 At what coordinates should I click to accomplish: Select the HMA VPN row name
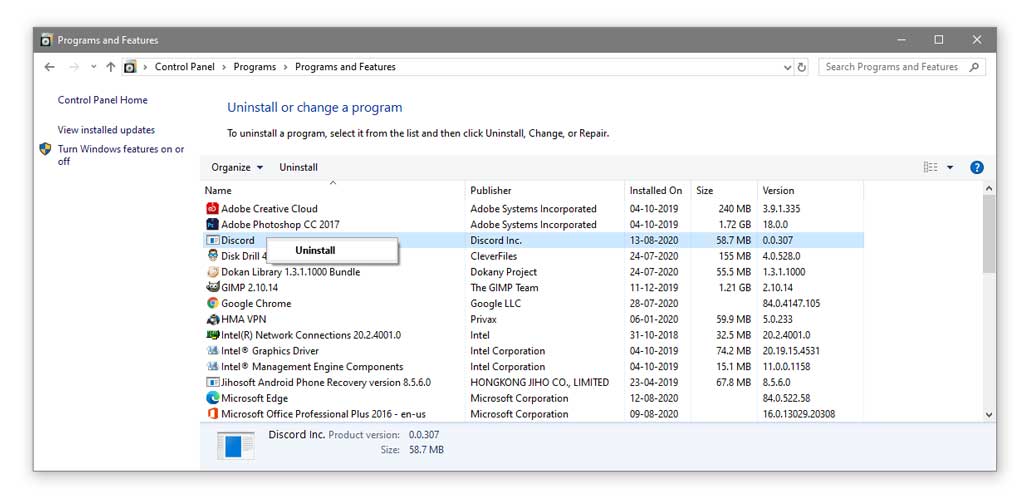244,319
